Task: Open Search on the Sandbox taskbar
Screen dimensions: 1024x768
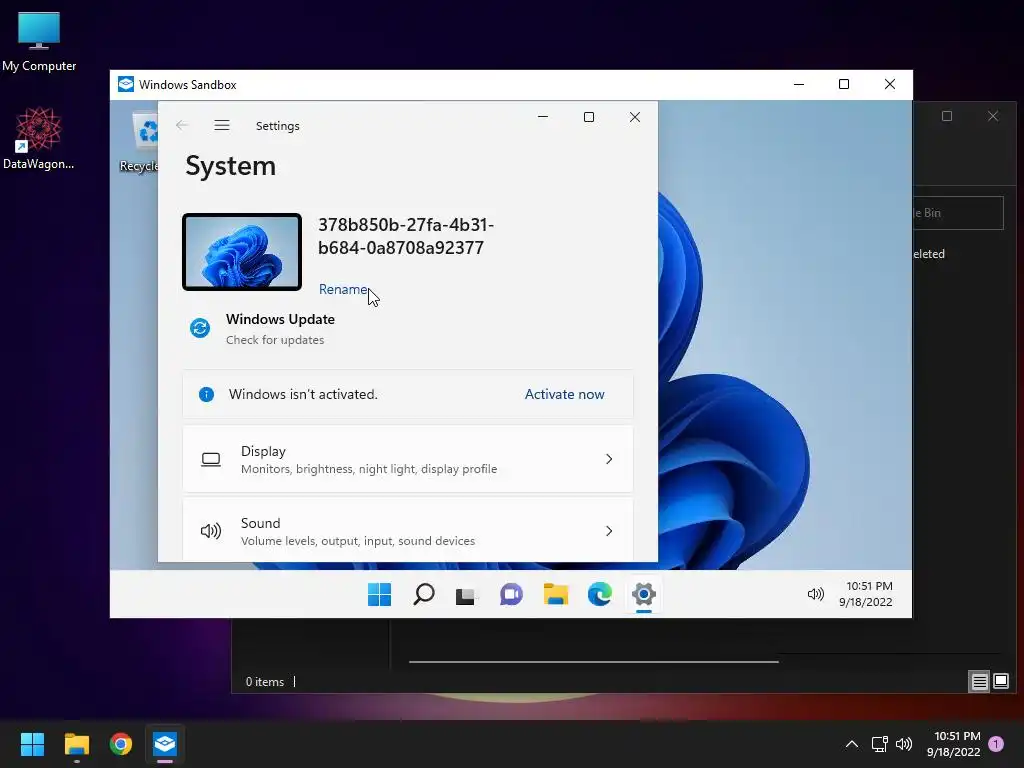Action: [424, 594]
